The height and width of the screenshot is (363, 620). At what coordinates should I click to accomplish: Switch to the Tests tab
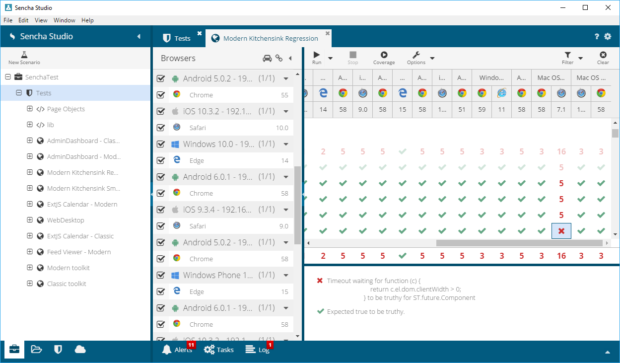click(x=177, y=38)
